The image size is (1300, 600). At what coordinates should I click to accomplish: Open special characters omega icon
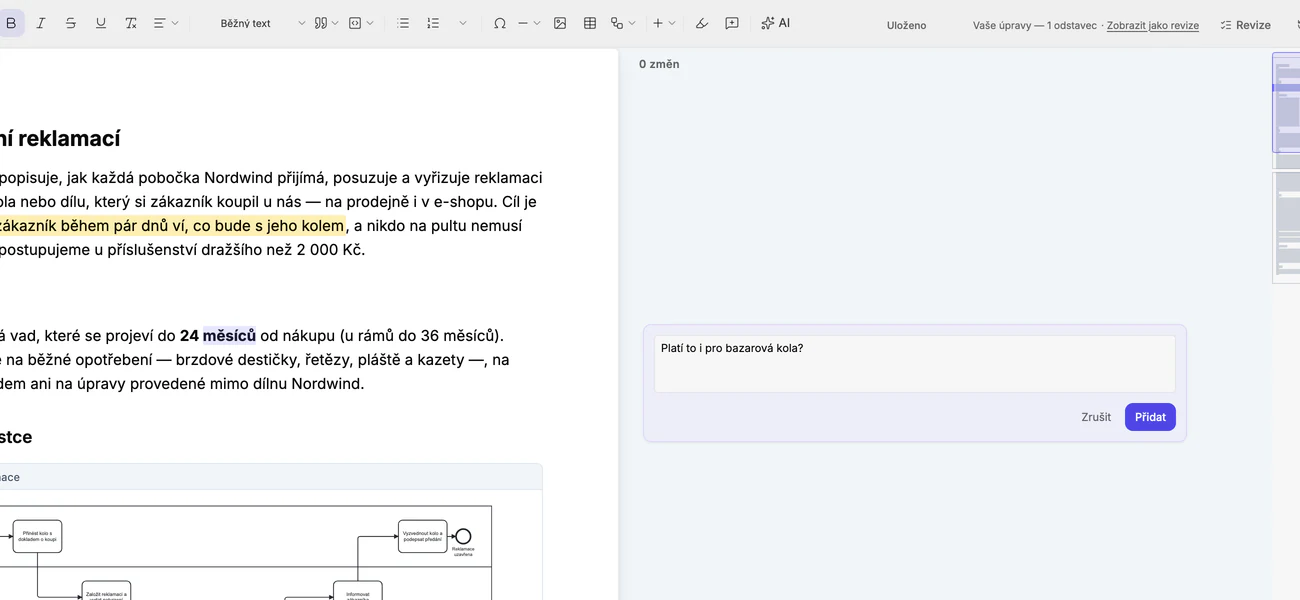pyautogui.click(x=499, y=23)
